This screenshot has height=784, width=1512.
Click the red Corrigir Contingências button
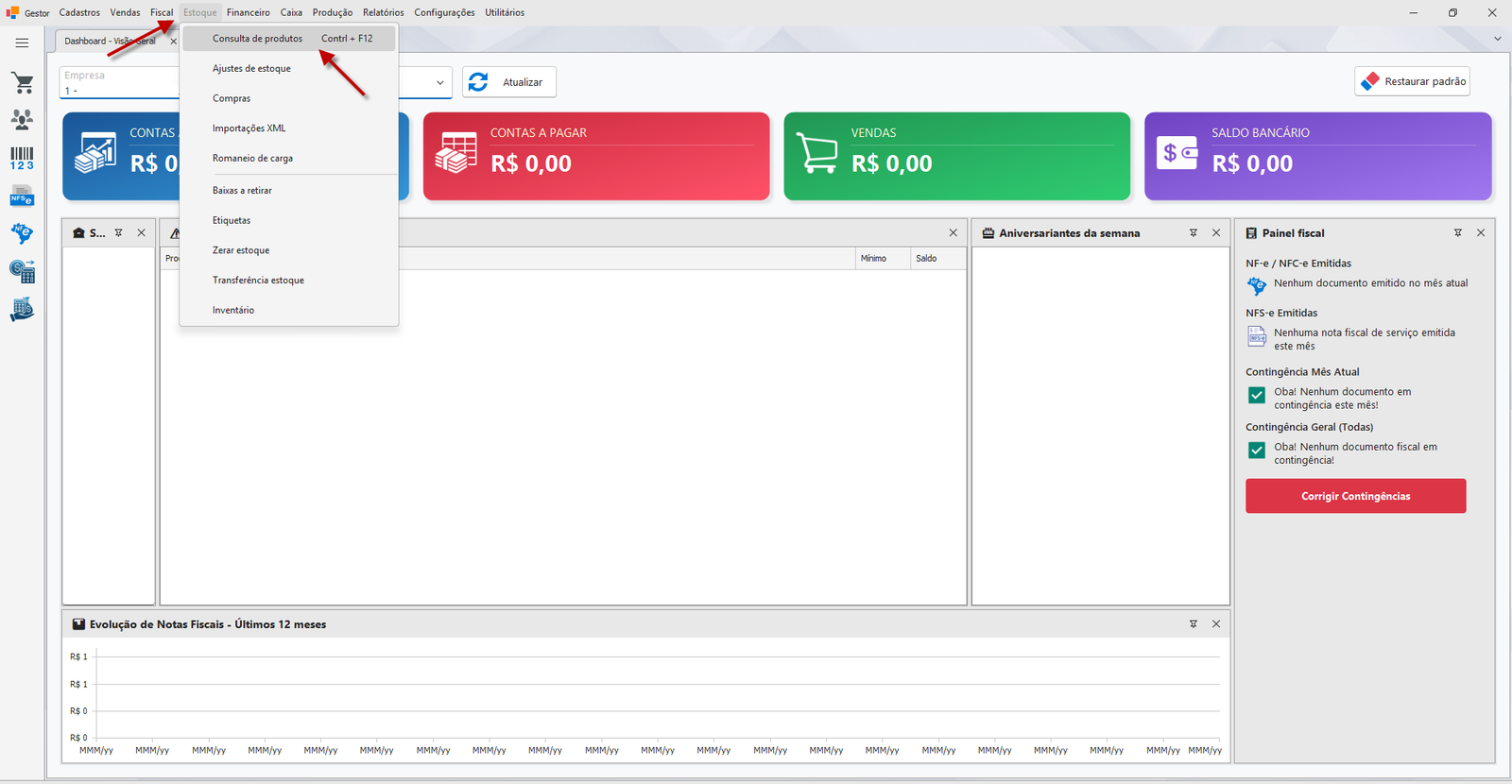pos(1356,496)
